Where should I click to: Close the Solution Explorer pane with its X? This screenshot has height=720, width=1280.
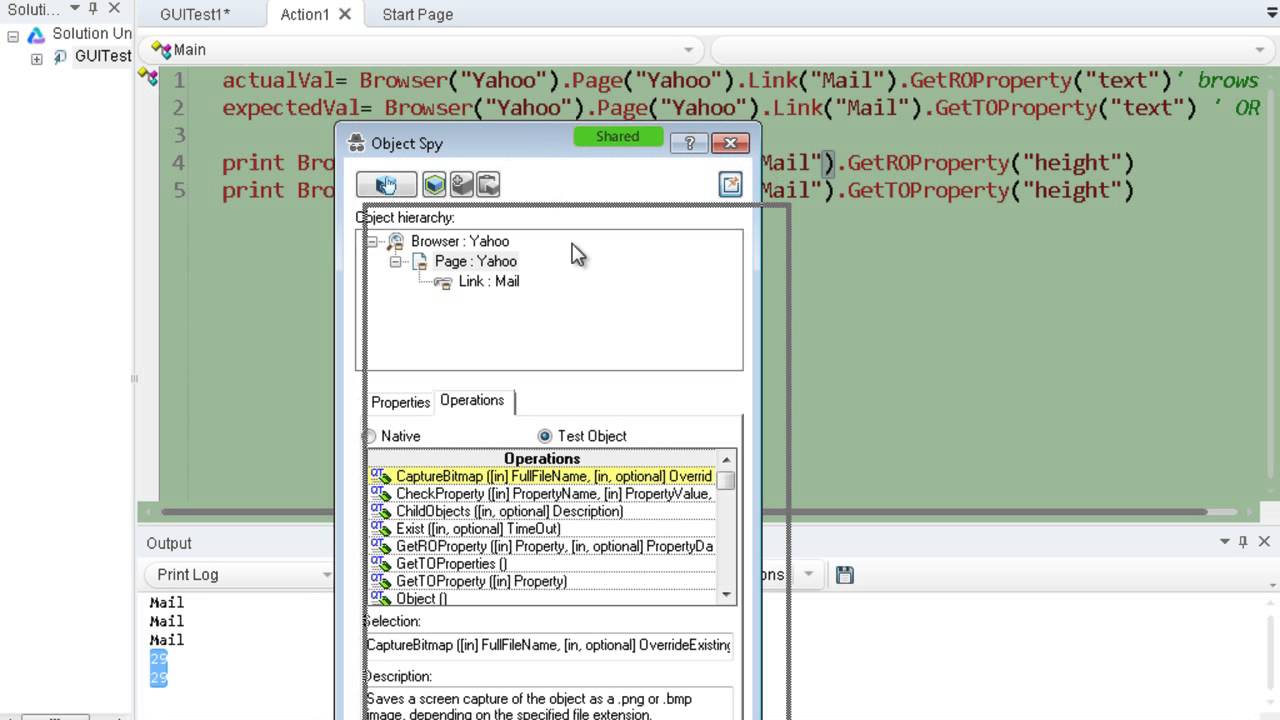tap(115, 10)
